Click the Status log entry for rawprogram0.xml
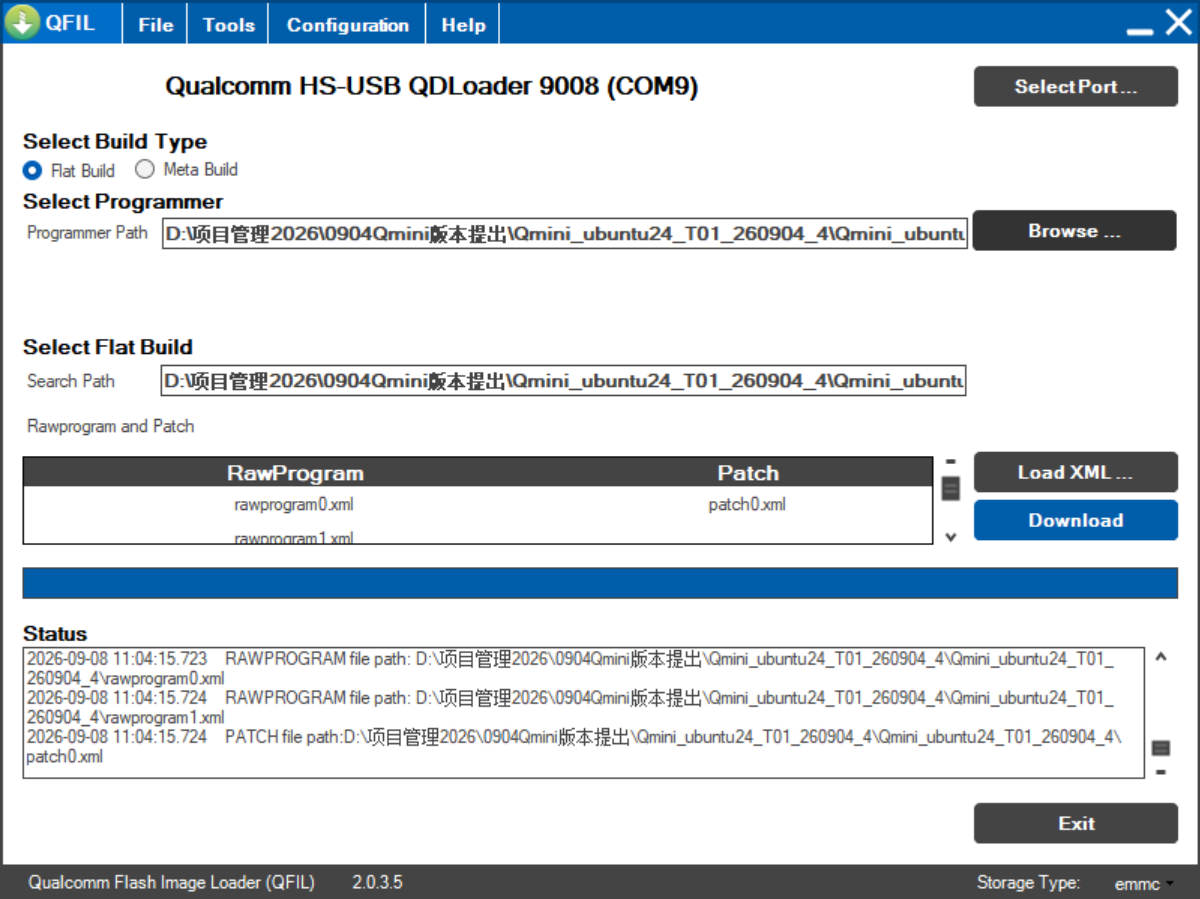Image resolution: width=1200 pixels, height=899 pixels. [570, 668]
